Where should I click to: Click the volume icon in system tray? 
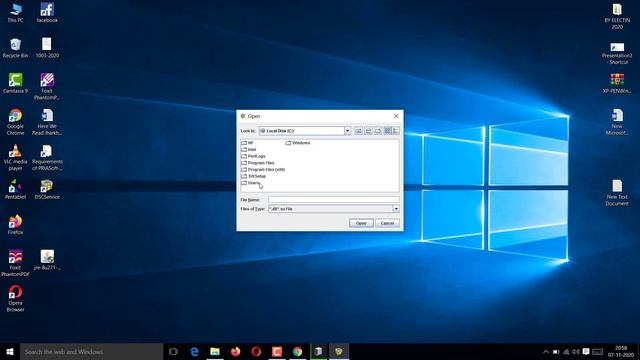pyautogui.click(x=576, y=351)
